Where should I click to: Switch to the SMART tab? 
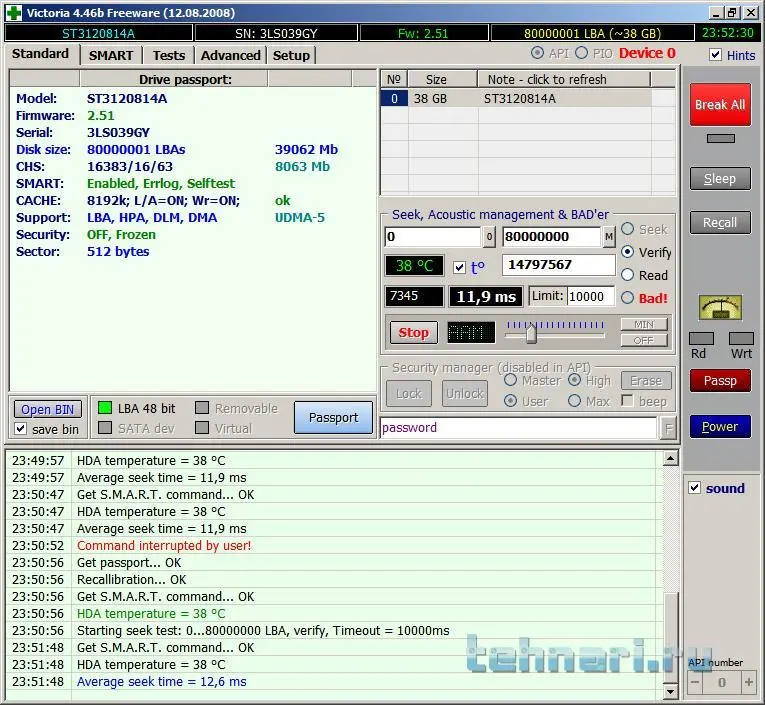110,55
